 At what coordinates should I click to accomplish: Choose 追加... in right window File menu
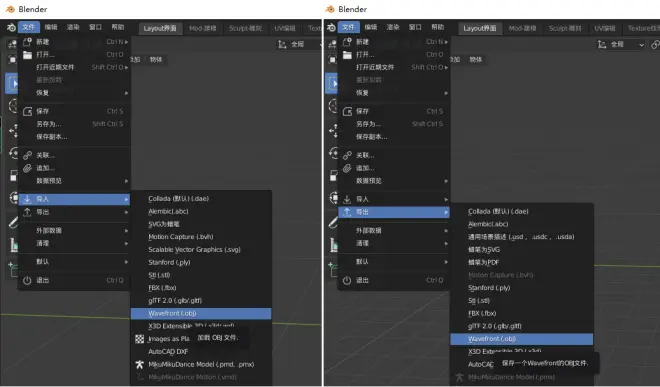click(394, 168)
